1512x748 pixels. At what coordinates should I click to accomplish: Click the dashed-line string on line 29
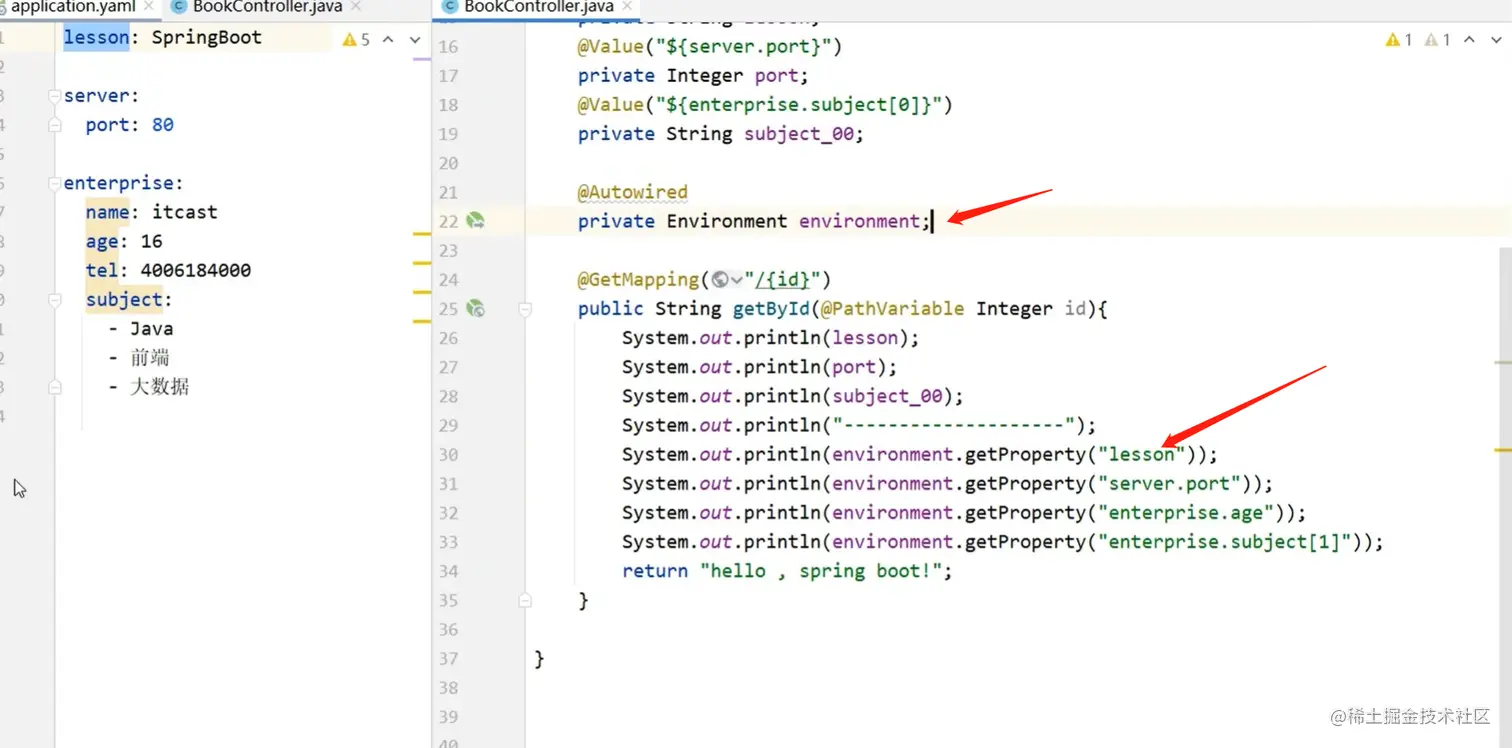pyautogui.click(x=954, y=426)
